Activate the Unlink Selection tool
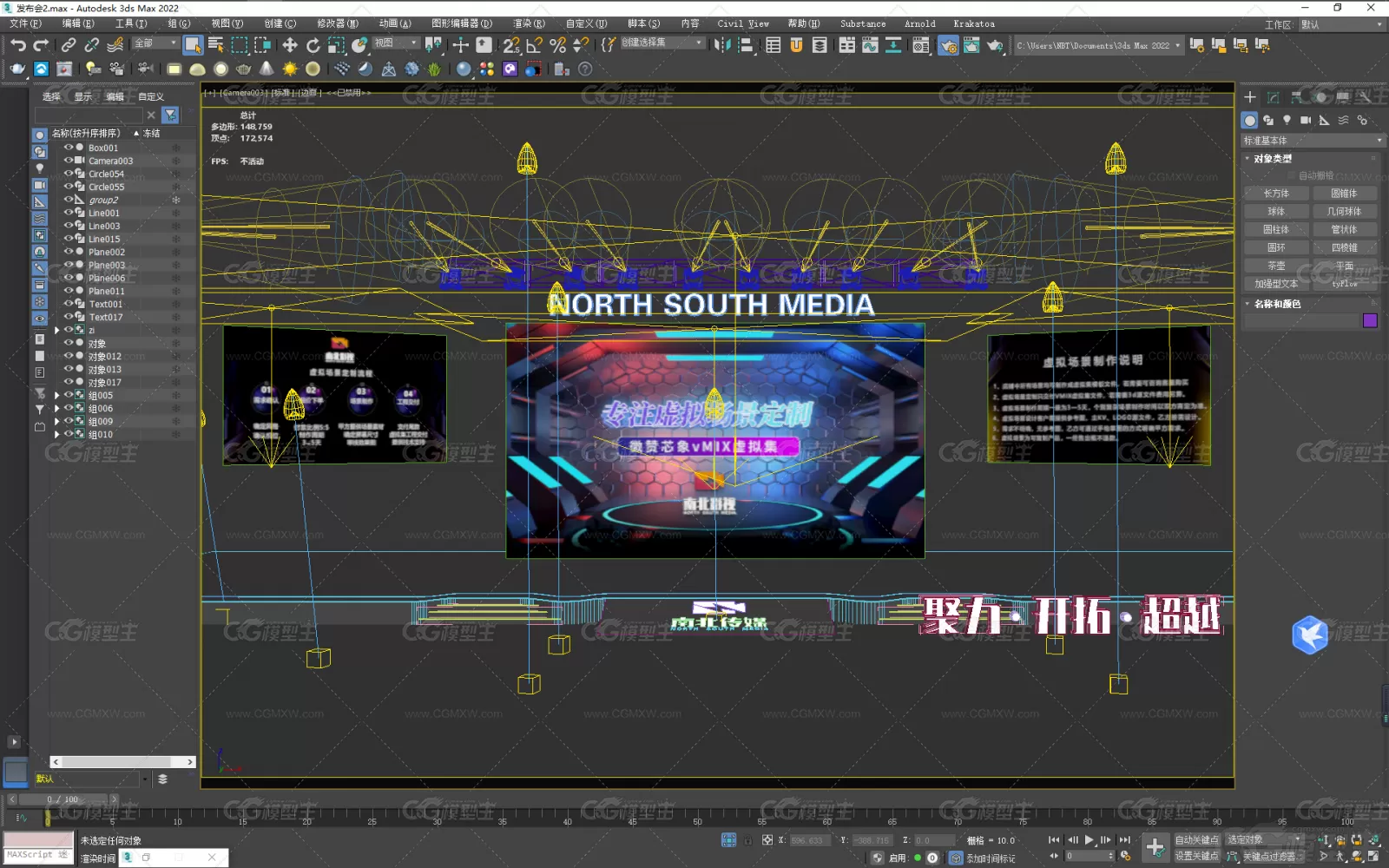 91,45
